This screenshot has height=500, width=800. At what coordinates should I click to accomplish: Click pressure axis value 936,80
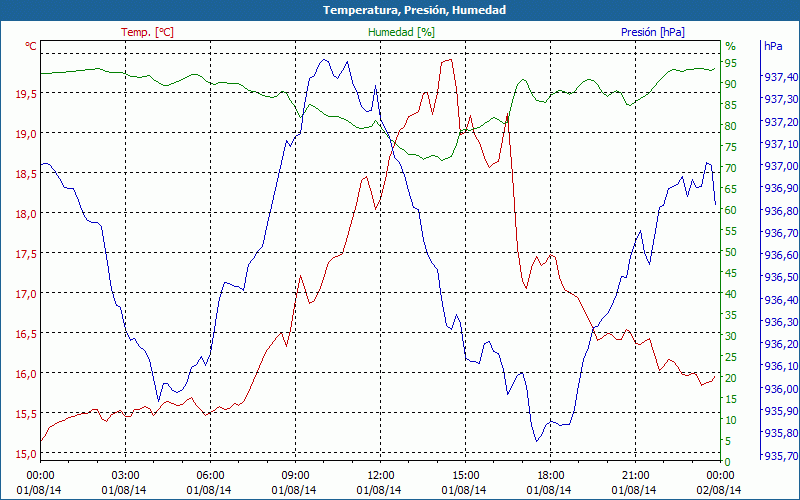(781, 211)
